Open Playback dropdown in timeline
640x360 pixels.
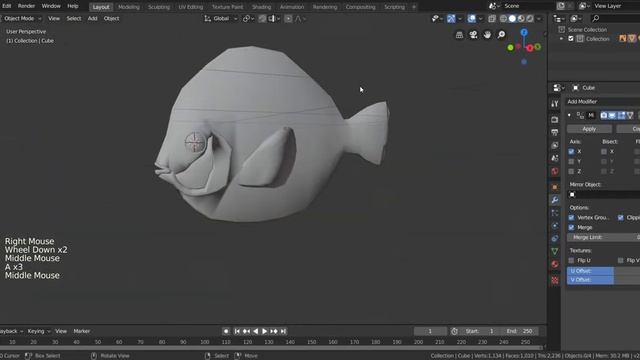pos(11,331)
